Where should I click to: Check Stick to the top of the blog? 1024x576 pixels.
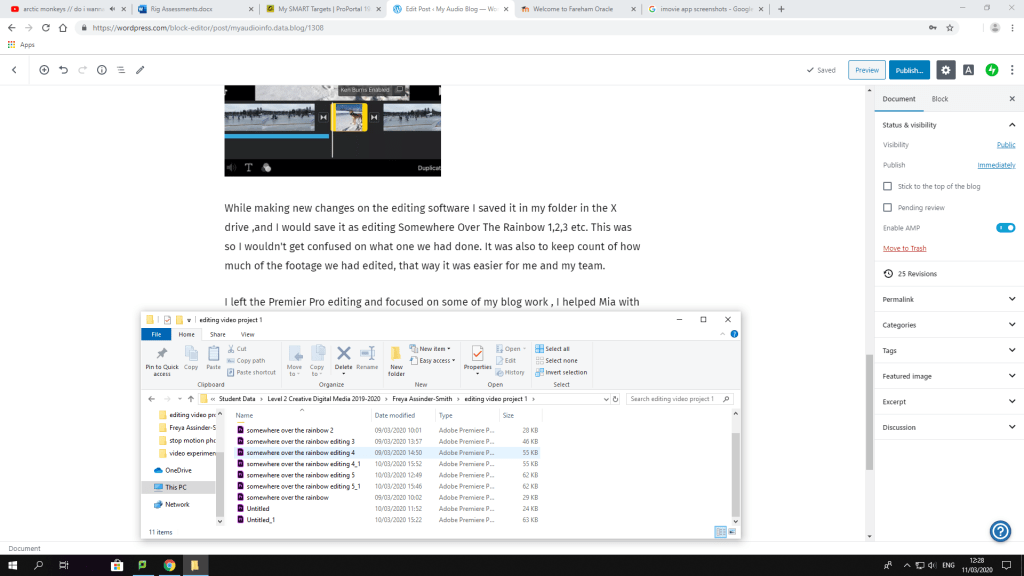coord(888,186)
